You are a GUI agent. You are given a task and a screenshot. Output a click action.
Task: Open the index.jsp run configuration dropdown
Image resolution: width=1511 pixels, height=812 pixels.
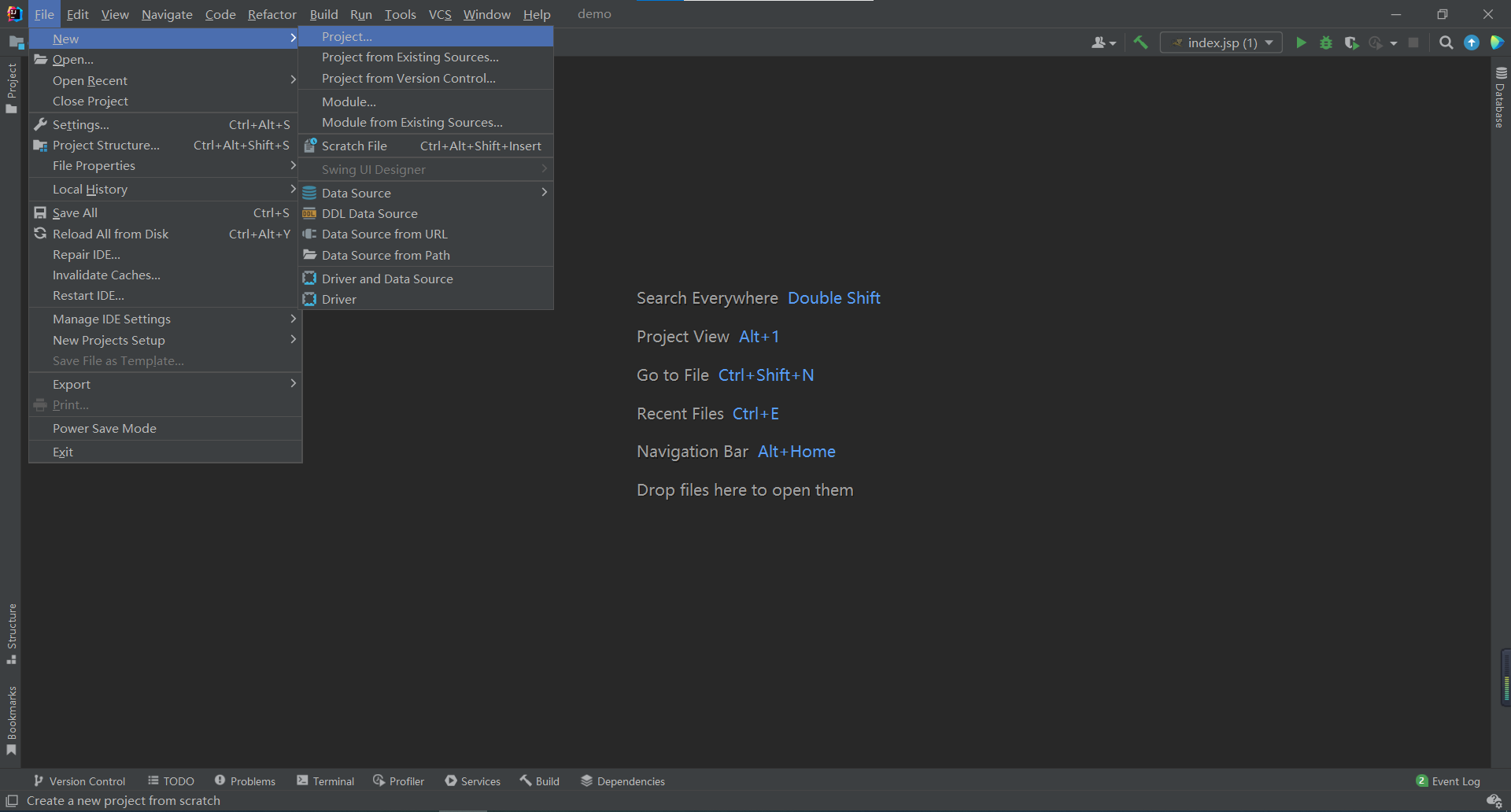[x=1221, y=42]
